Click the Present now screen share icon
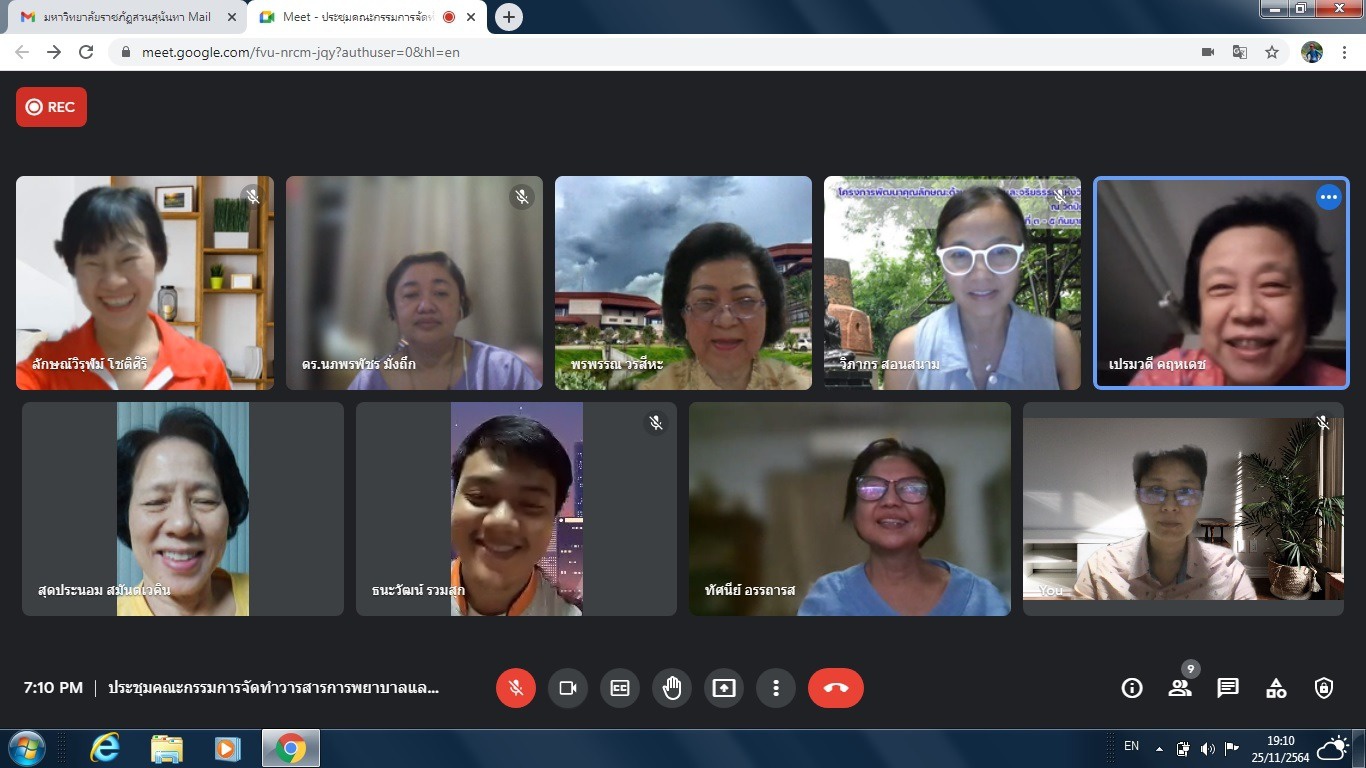Viewport: 1366px width, 768px height. pyautogui.click(x=723, y=688)
